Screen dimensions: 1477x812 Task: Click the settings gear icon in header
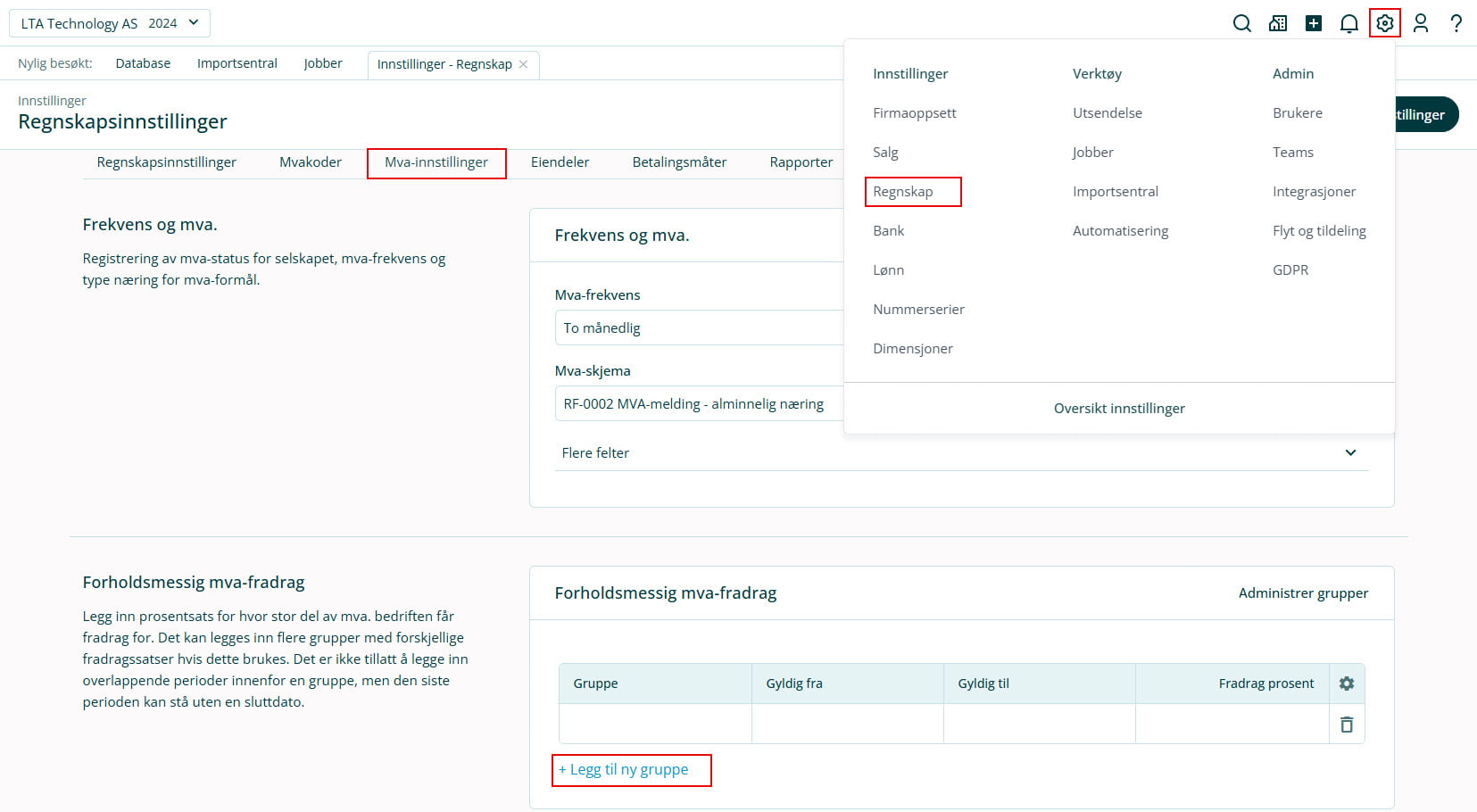click(x=1384, y=23)
